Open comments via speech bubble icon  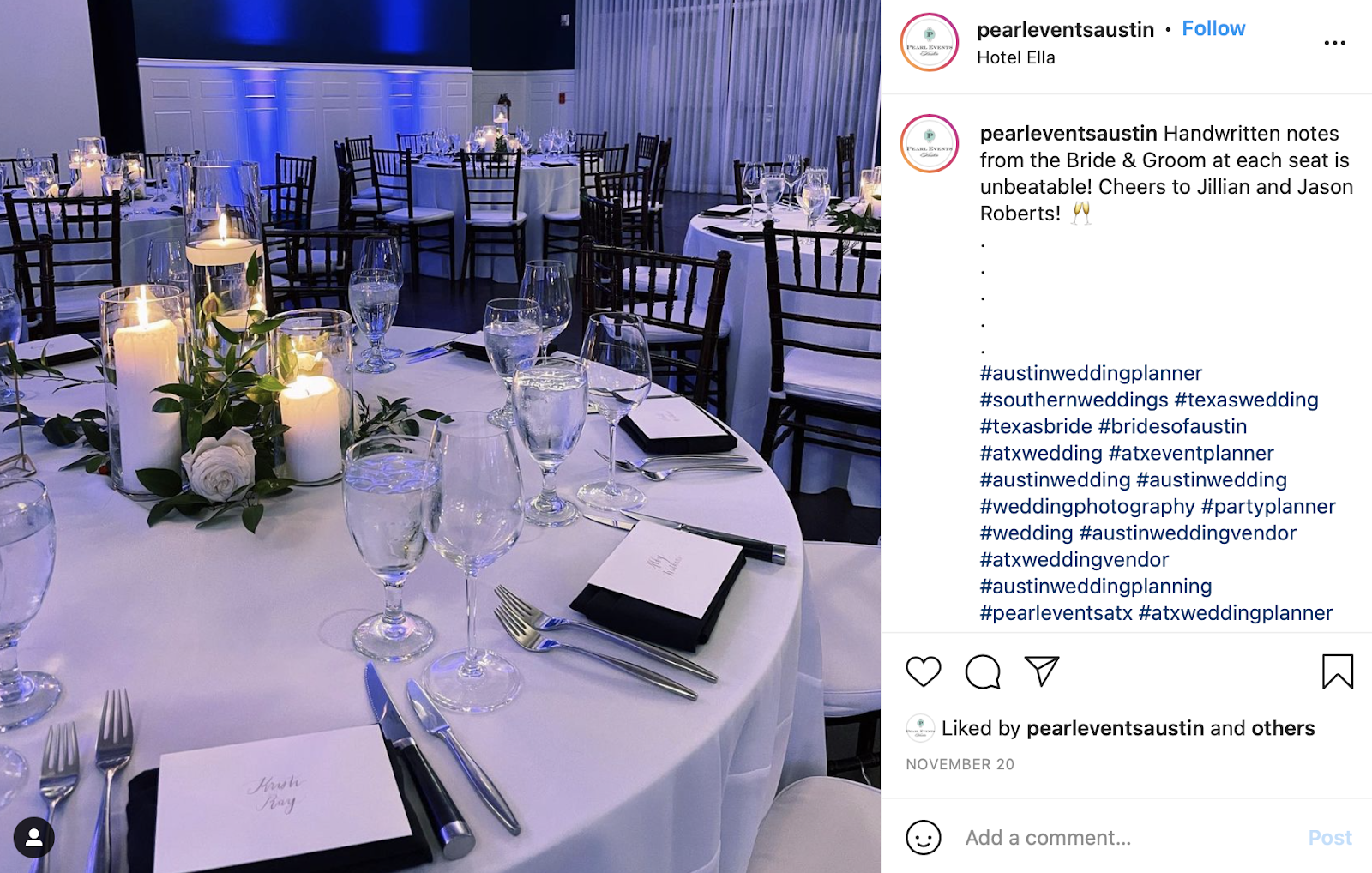(x=983, y=671)
